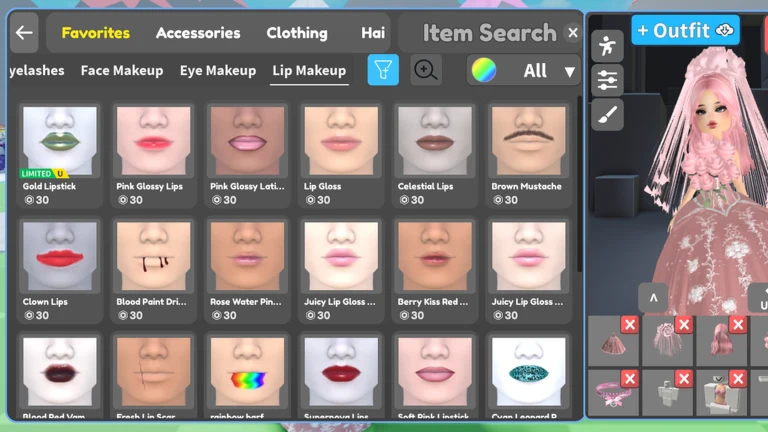Select the Soft Pink Lipstick item
This screenshot has height=432, width=768.
click(x=435, y=376)
